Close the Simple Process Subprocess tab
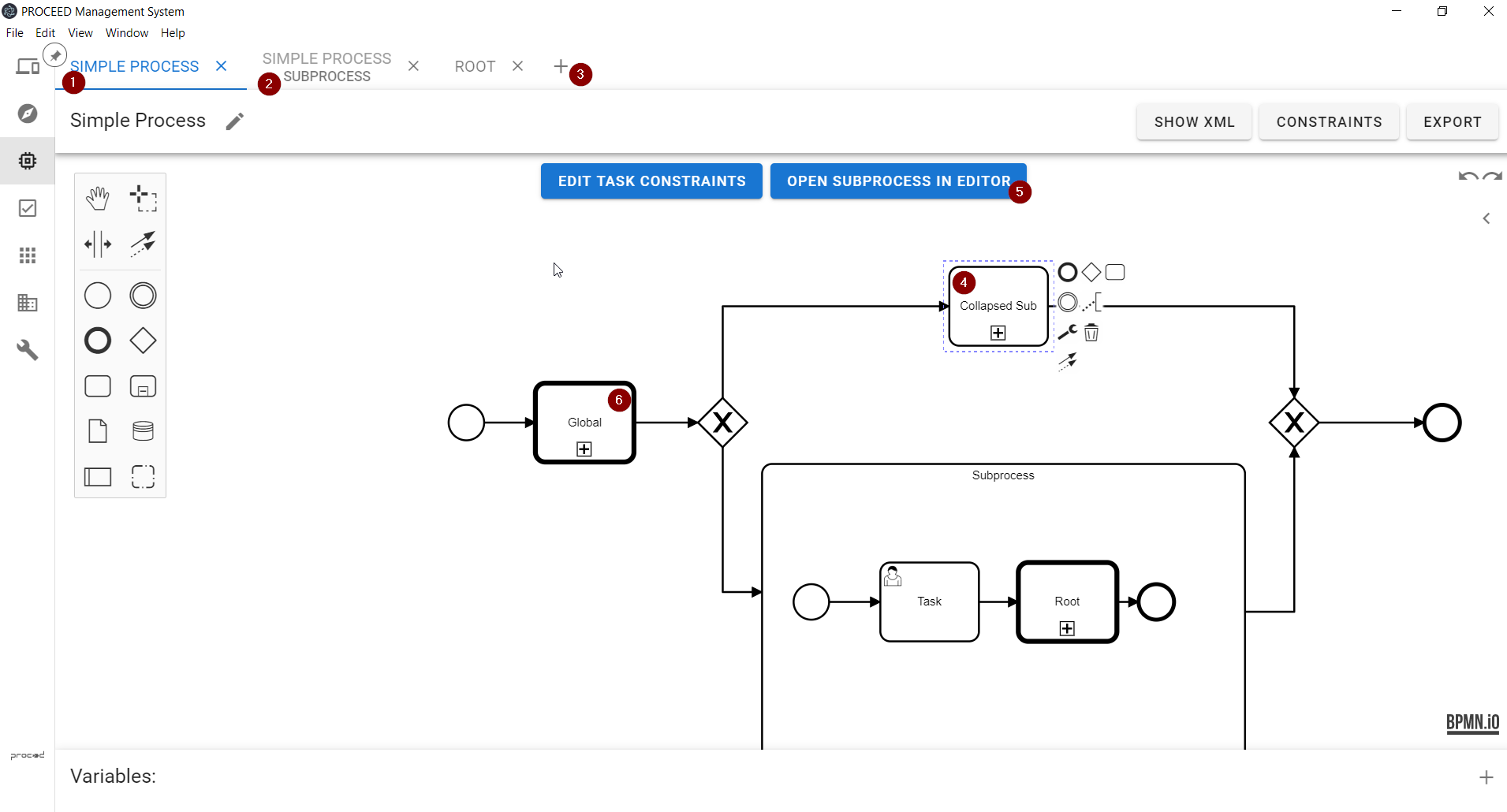The width and height of the screenshot is (1507, 812). [x=413, y=67]
